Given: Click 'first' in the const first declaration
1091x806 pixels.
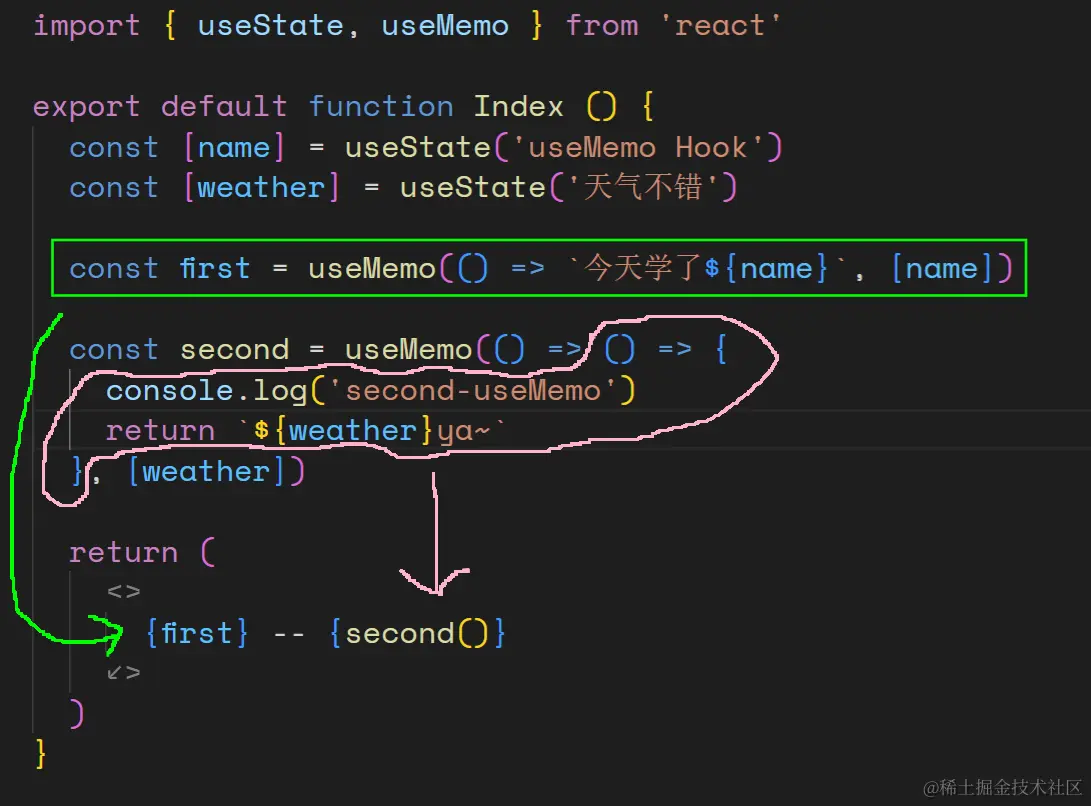Looking at the screenshot, I should click(214, 268).
